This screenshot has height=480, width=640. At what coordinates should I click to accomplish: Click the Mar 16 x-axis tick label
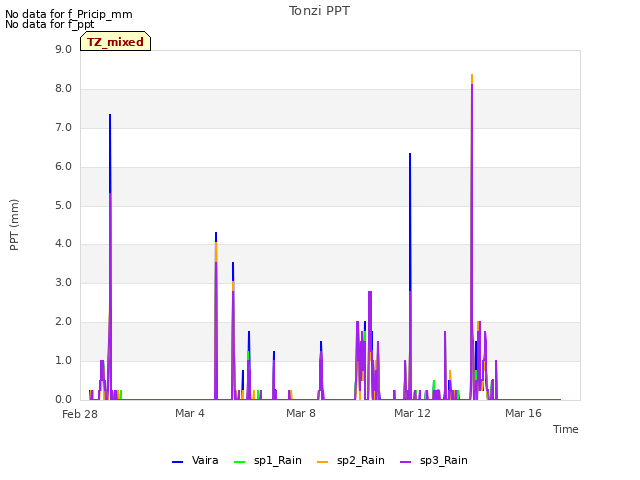(523, 413)
